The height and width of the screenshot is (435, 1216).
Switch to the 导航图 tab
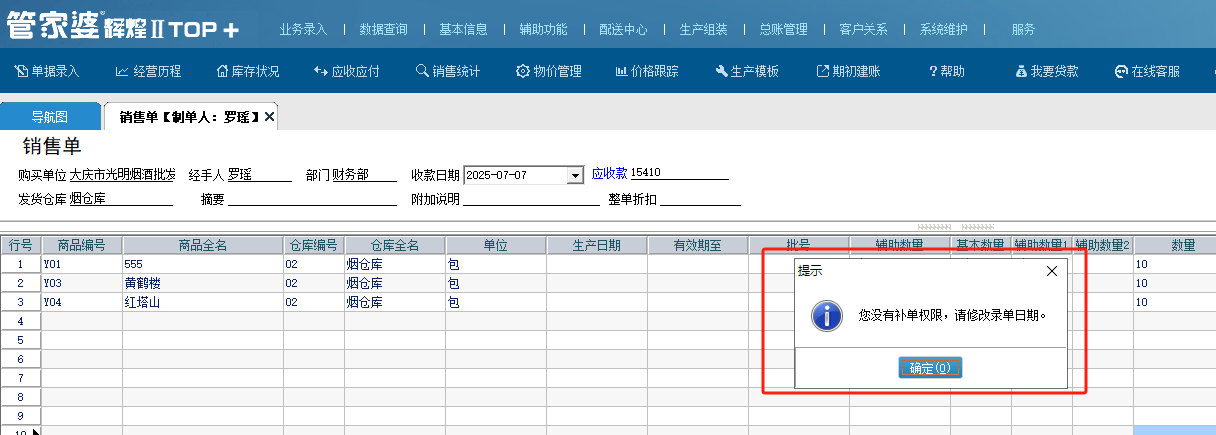[x=50, y=118]
